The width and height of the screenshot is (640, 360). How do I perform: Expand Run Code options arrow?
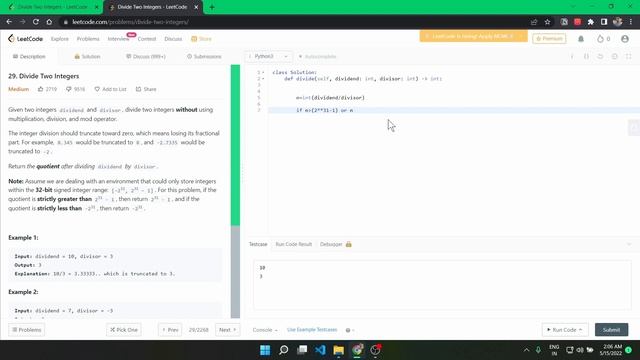[580, 330]
